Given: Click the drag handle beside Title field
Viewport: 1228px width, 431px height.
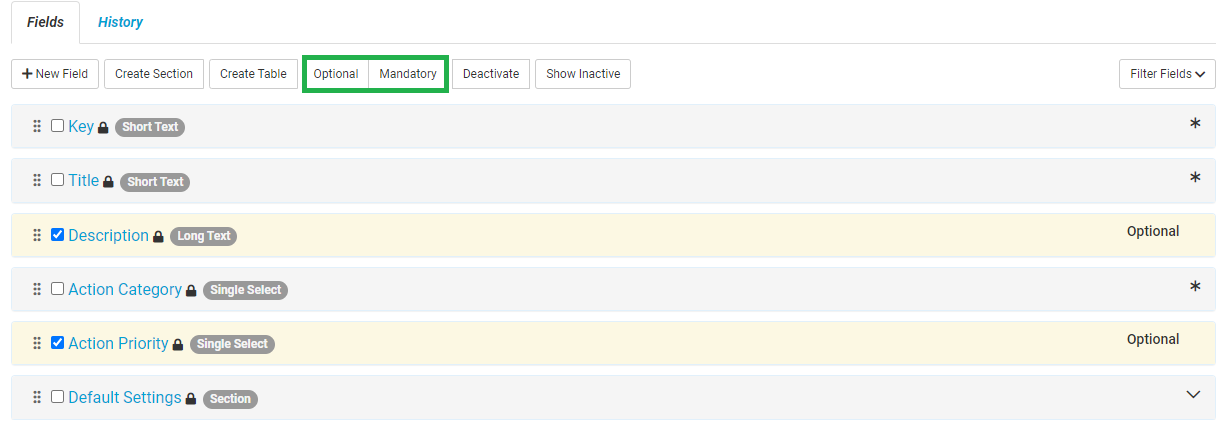Looking at the screenshot, I should pyautogui.click(x=37, y=181).
